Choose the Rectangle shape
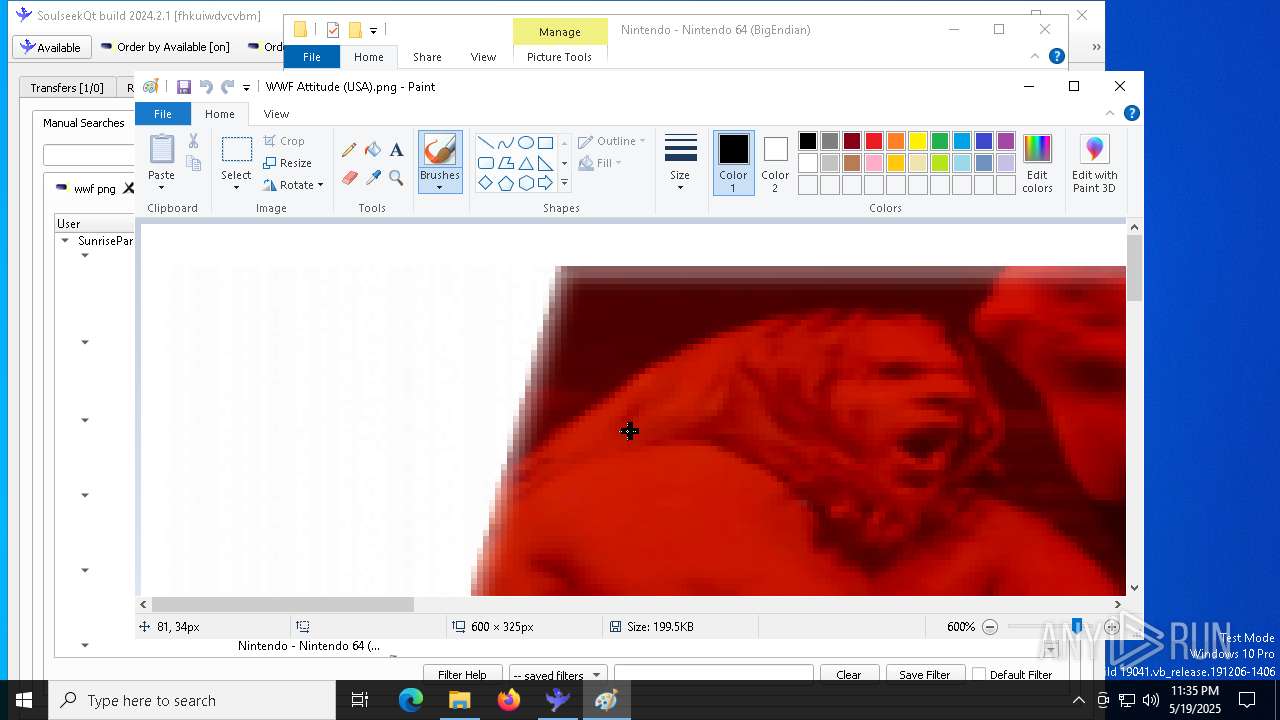The height and width of the screenshot is (720, 1280). [x=545, y=142]
